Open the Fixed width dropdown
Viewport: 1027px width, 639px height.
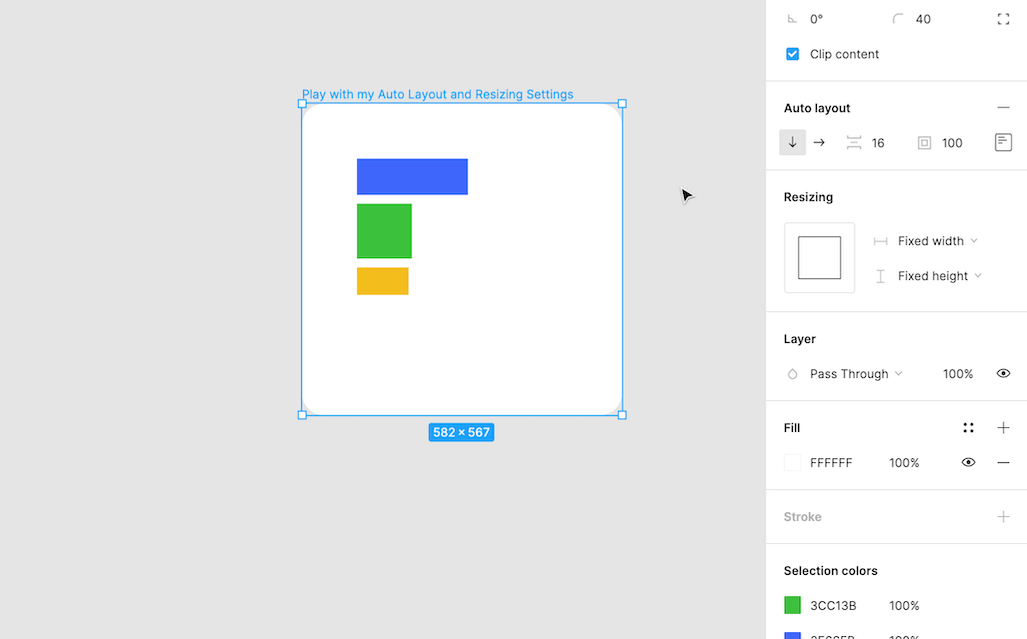pyautogui.click(x=937, y=241)
